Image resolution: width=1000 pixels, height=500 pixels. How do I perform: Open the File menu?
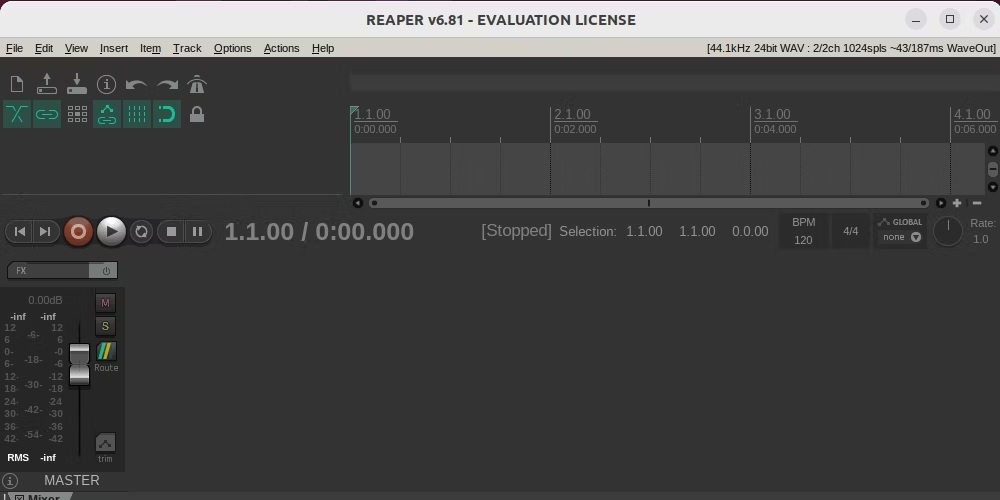14,48
